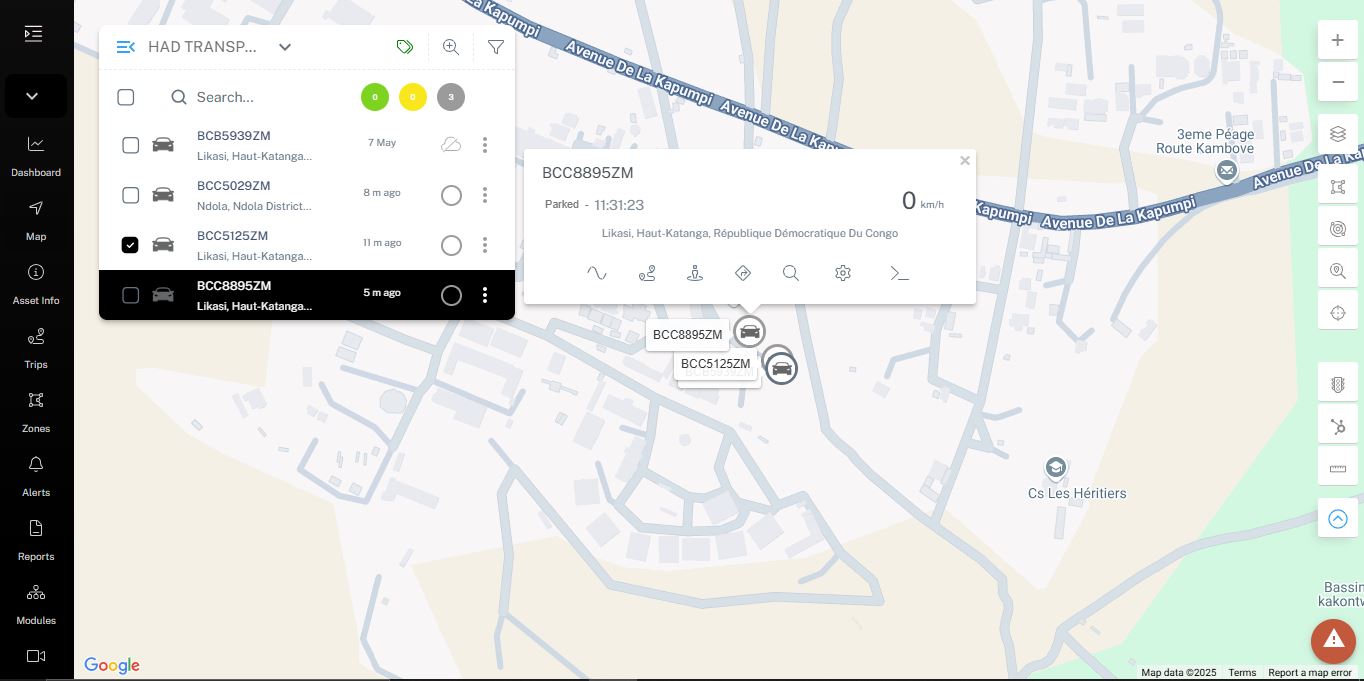
Task: Open the route history icon for BCC8895ZM
Action: point(647,273)
